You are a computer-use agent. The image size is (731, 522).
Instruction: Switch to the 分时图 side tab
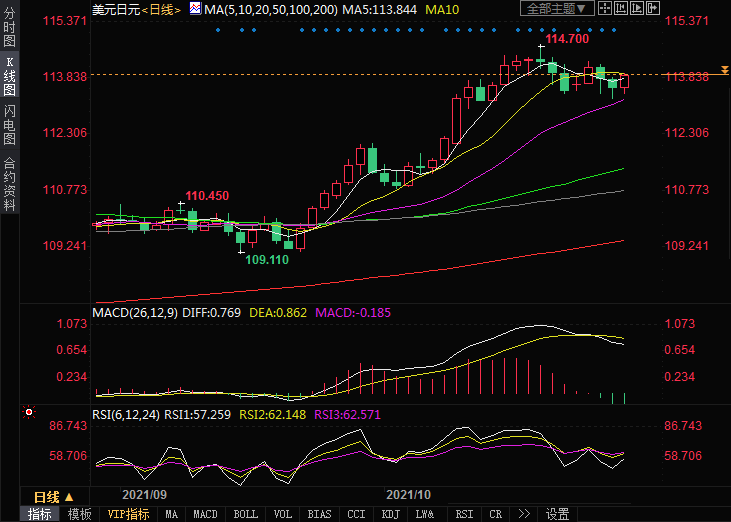point(9,29)
